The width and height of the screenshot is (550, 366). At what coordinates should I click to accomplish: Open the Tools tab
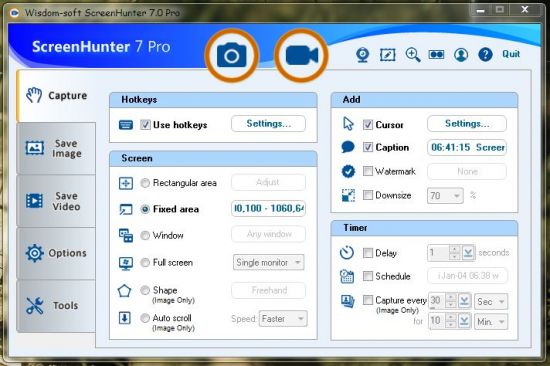pyautogui.click(x=56, y=306)
